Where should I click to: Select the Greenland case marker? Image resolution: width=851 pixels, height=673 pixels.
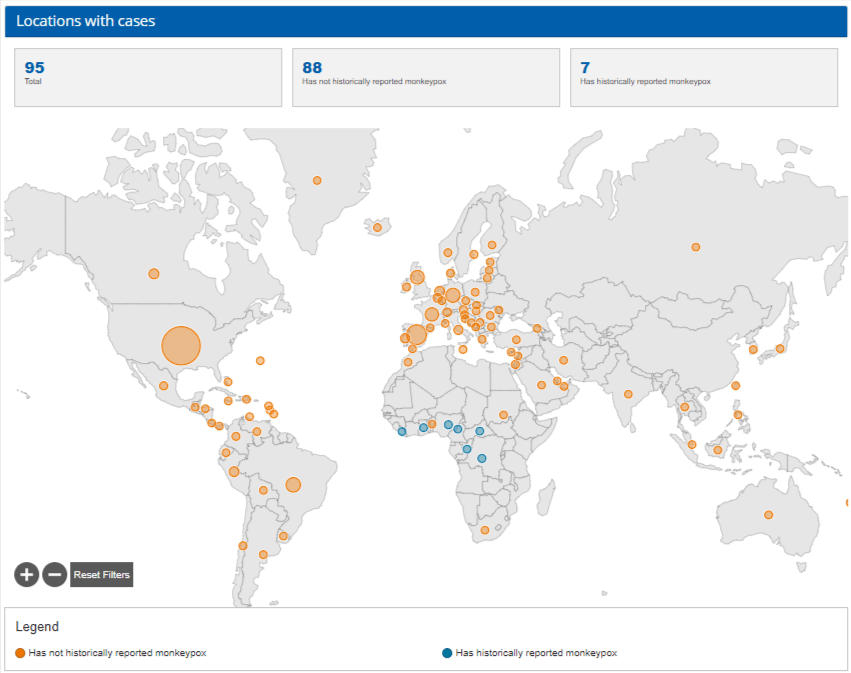317,180
